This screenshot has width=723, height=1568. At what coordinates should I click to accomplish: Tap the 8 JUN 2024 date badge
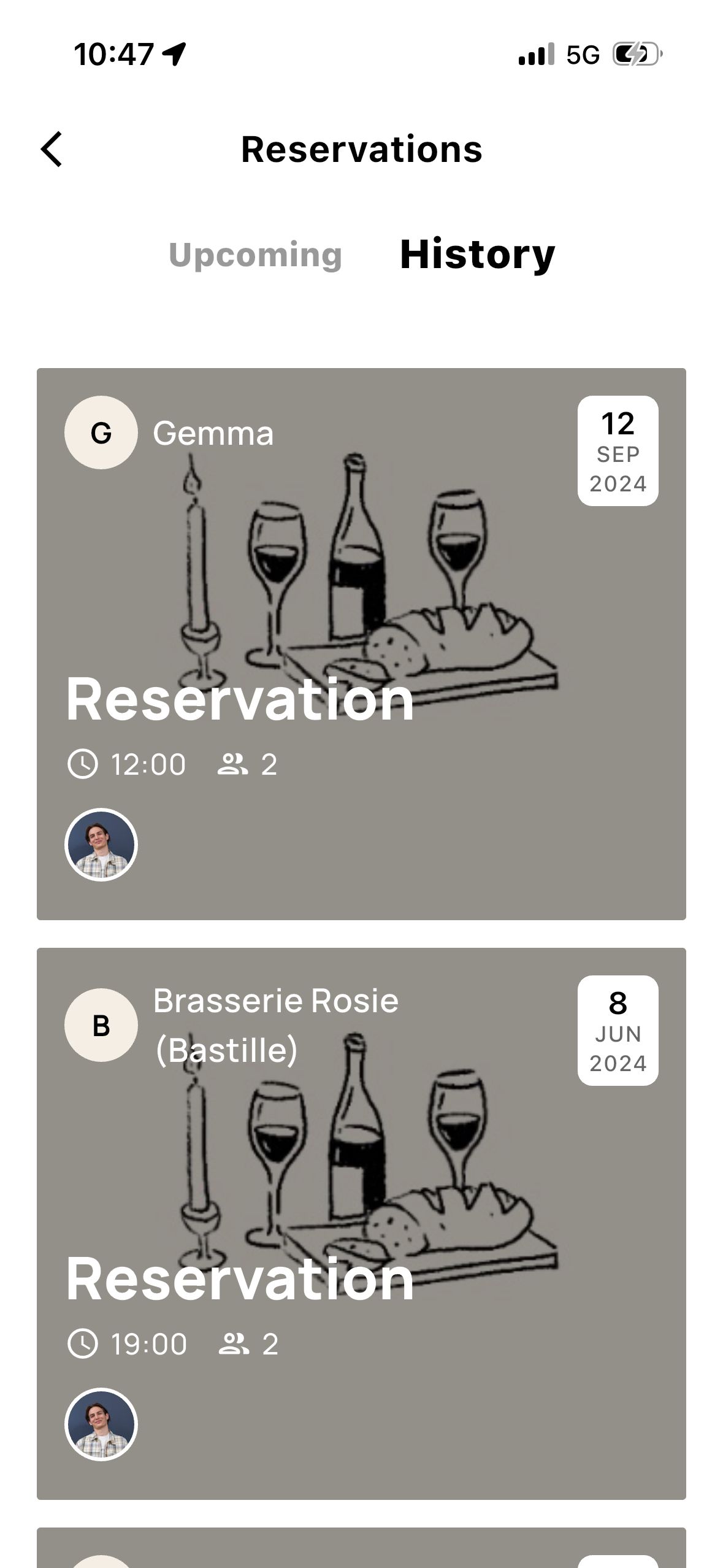[618, 1031]
